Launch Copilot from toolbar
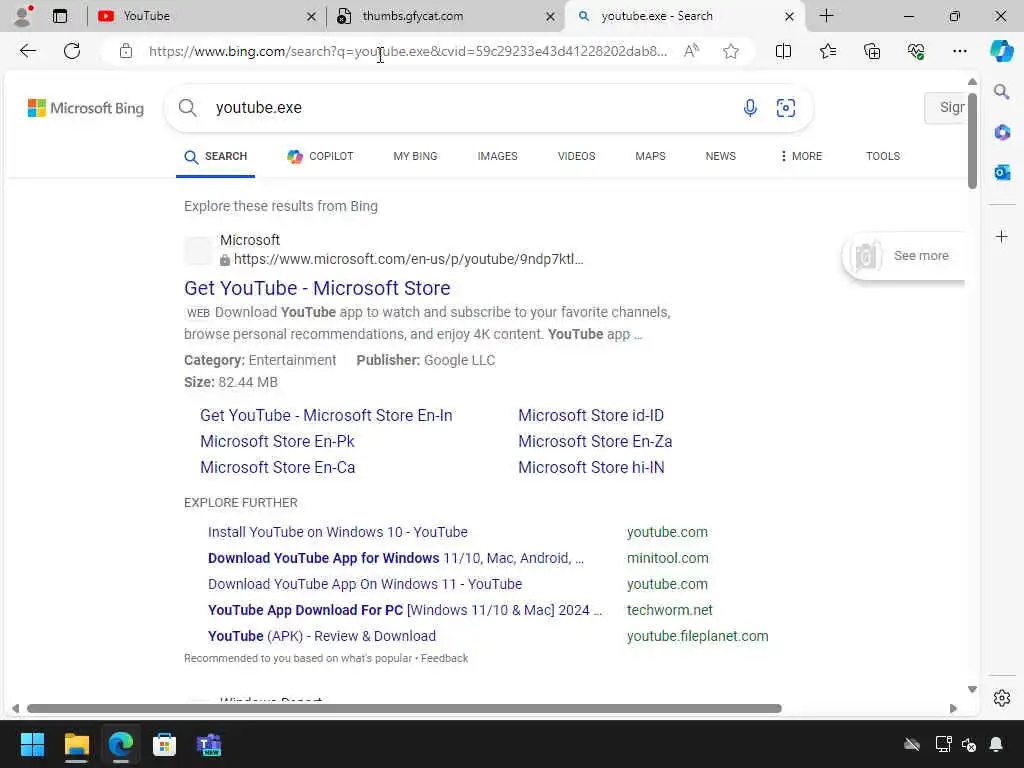Viewport: 1024px width, 768px height. 1001,51
